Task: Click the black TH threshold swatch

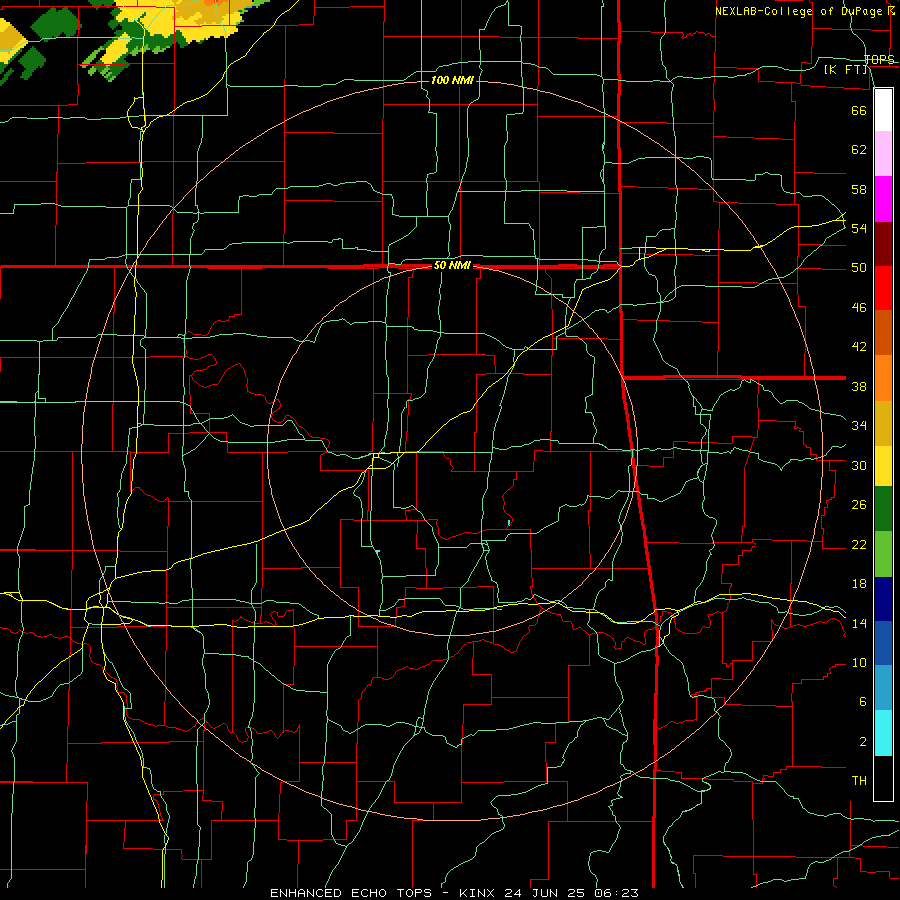Action: 883,778
